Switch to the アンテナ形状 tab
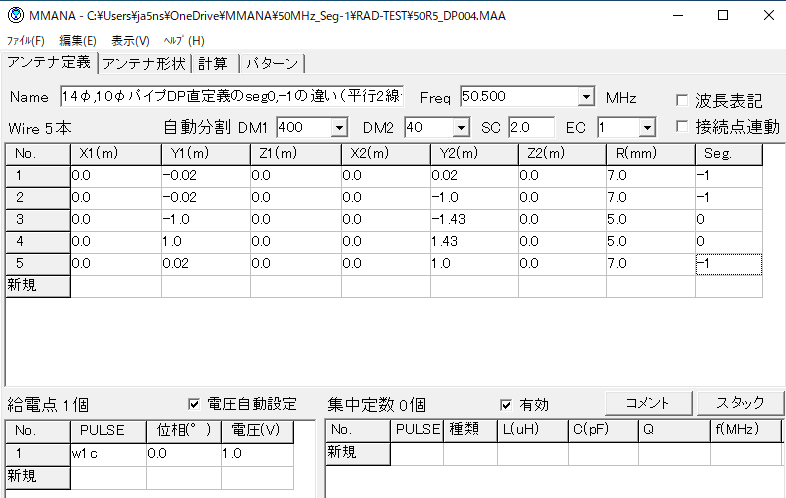 pos(144,64)
